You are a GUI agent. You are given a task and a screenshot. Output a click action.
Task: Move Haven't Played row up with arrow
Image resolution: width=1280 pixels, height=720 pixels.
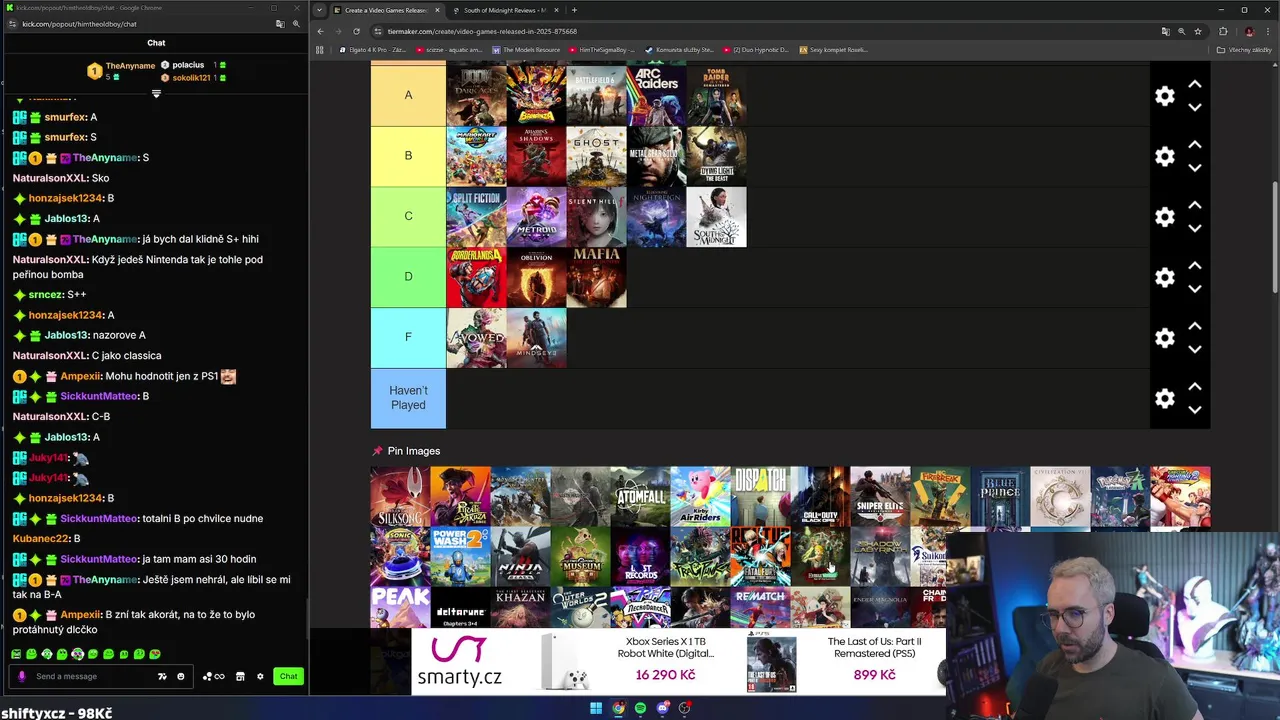[1195, 387]
